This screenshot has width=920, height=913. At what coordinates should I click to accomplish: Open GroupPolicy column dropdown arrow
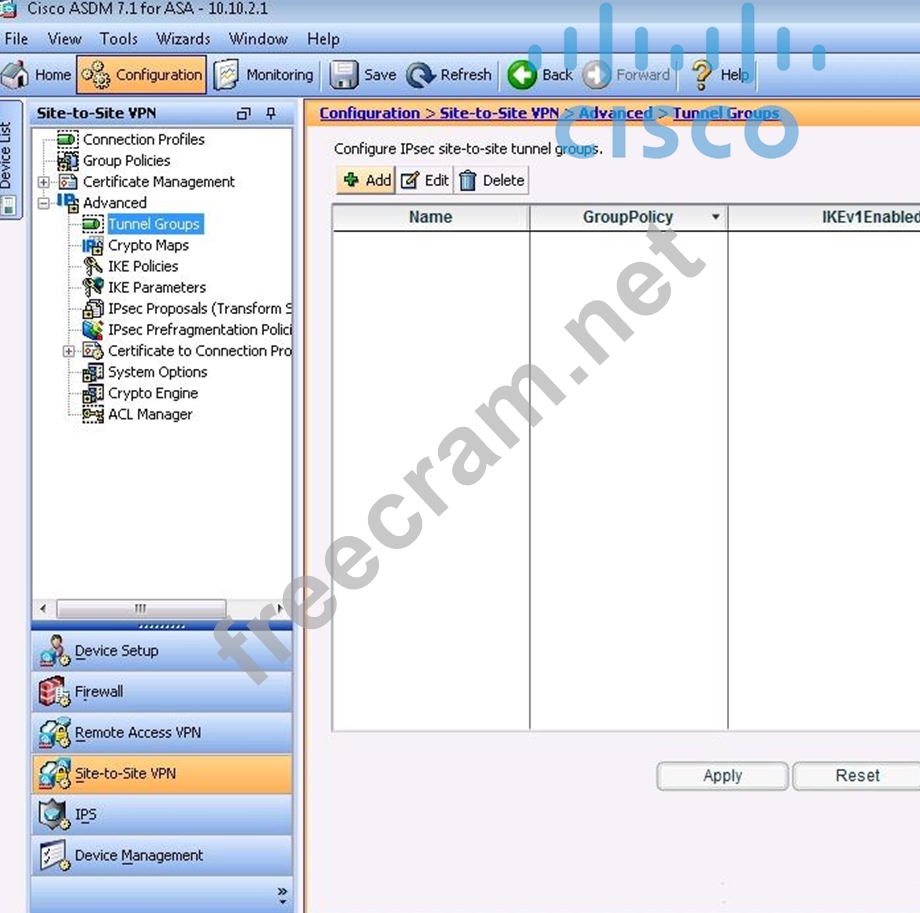click(x=715, y=217)
